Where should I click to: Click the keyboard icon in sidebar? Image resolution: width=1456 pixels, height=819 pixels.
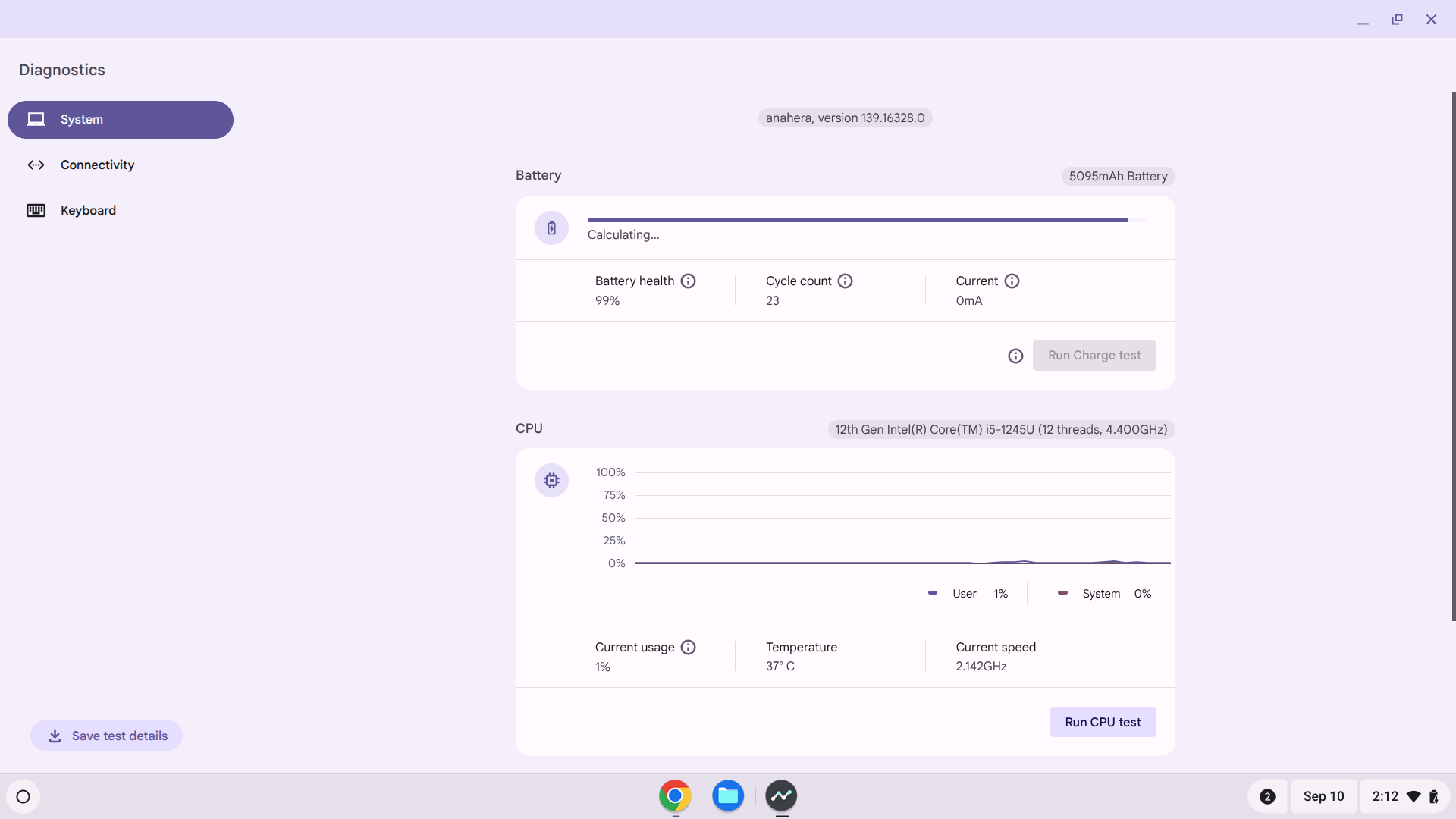(x=36, y=211)
